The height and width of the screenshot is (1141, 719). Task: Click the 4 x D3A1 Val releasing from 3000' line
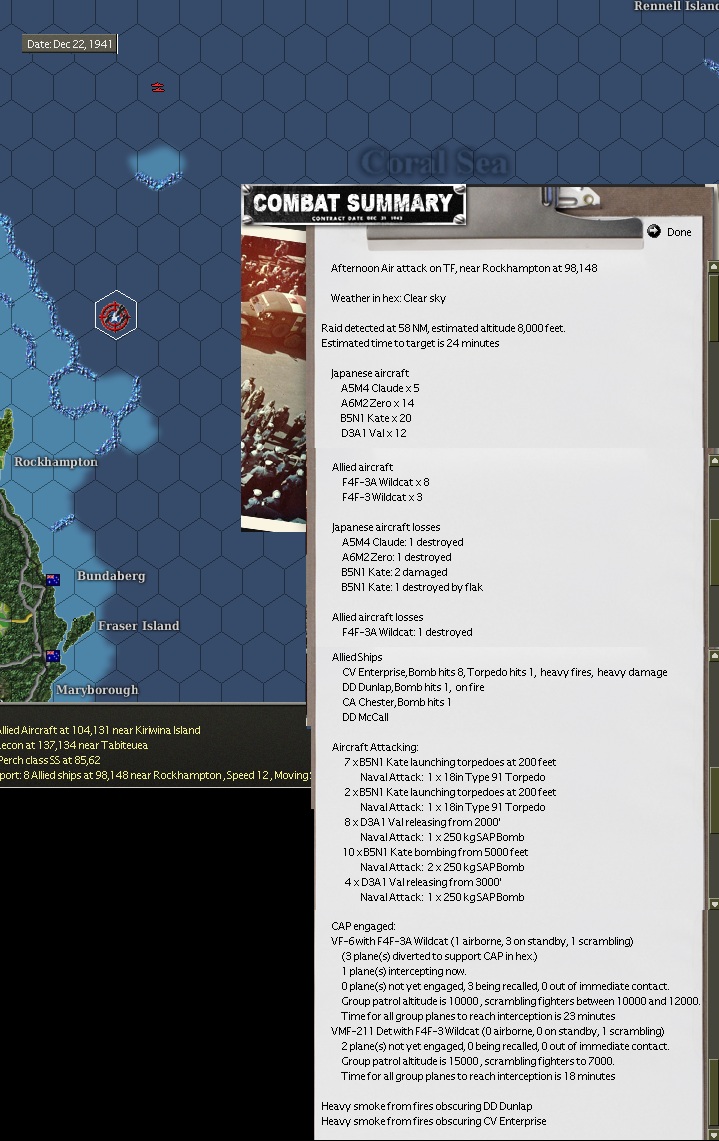(x=423, y=882)
